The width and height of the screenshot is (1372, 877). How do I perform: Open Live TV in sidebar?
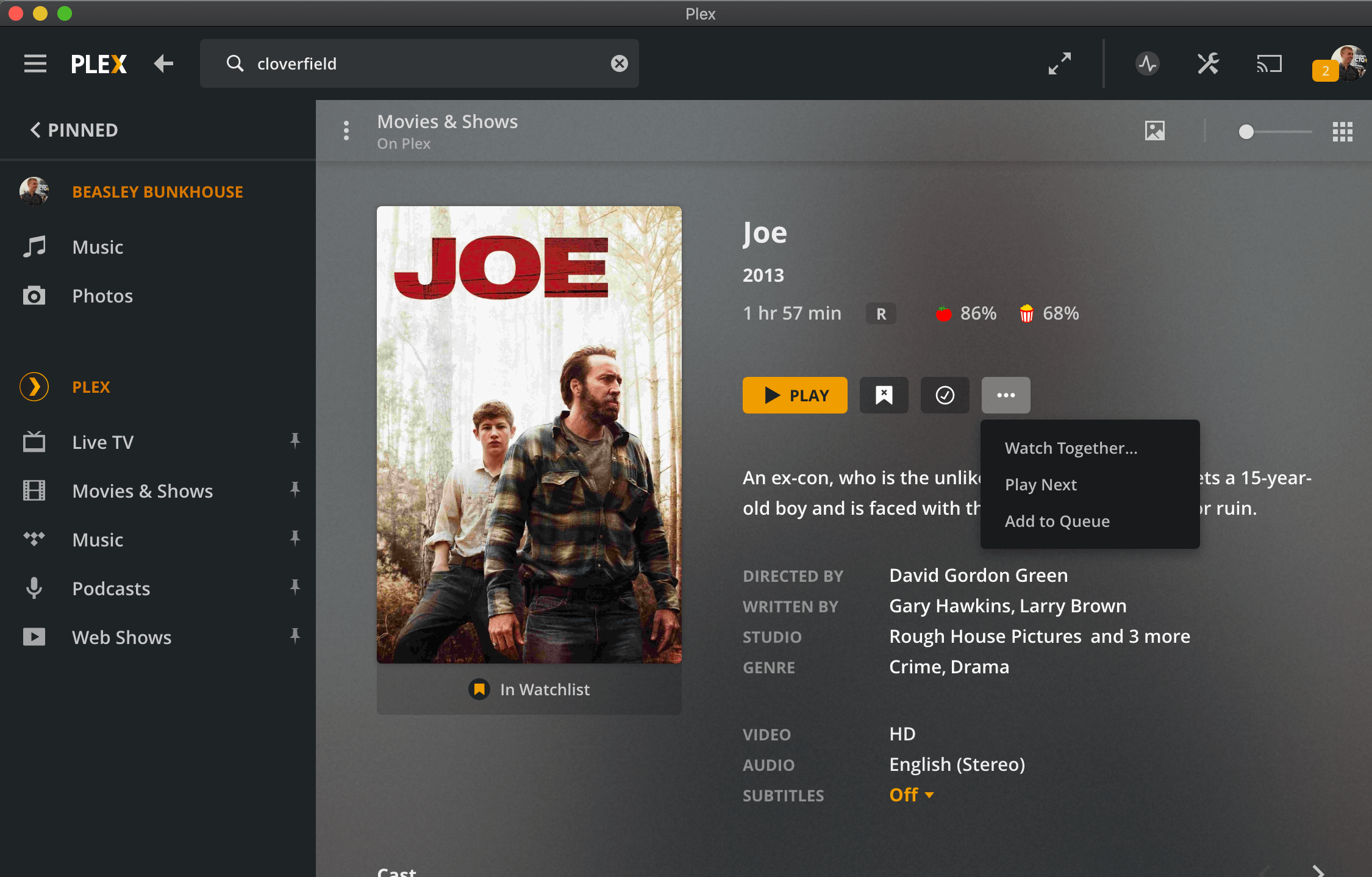coord(103,442)
